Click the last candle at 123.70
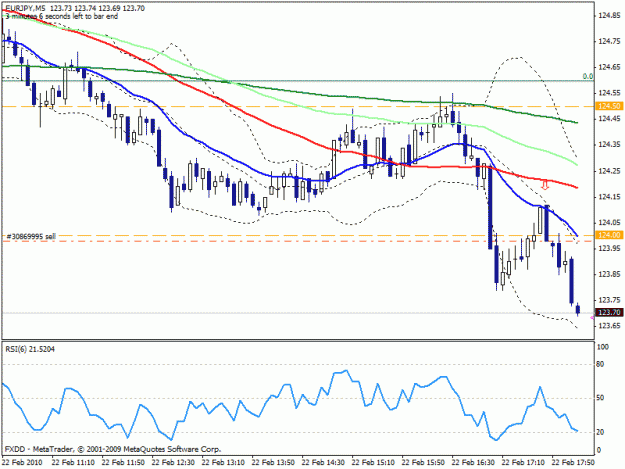 pyautogui.click(x=578, y=310)
